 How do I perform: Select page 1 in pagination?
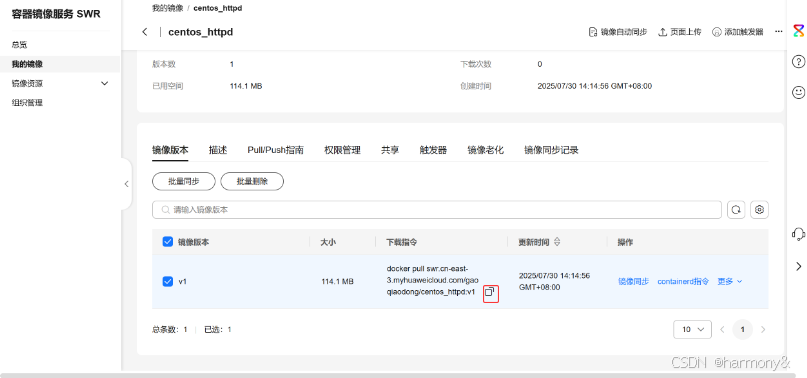pos(743,329)
